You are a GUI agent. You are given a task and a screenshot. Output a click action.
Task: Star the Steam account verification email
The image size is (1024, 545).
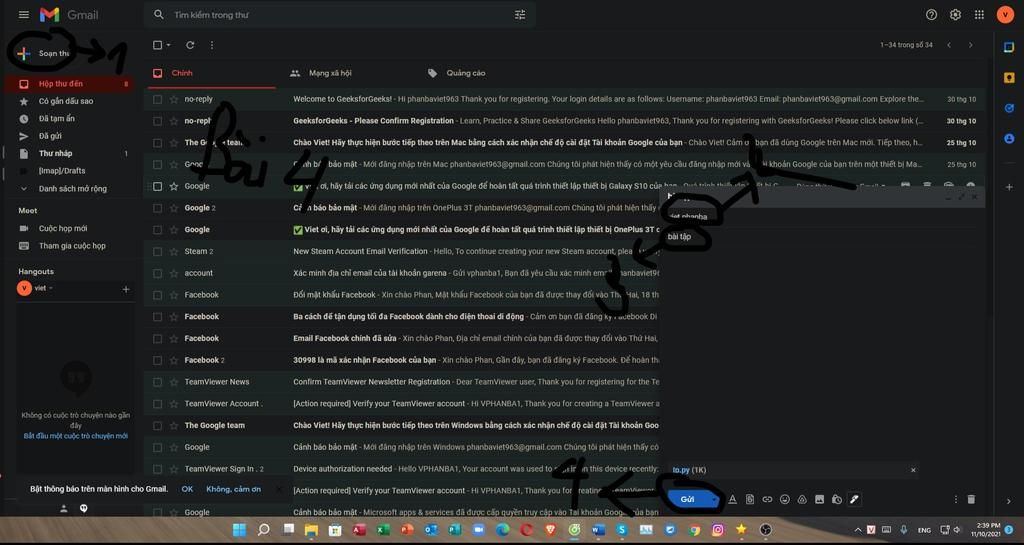pos(174,251)
